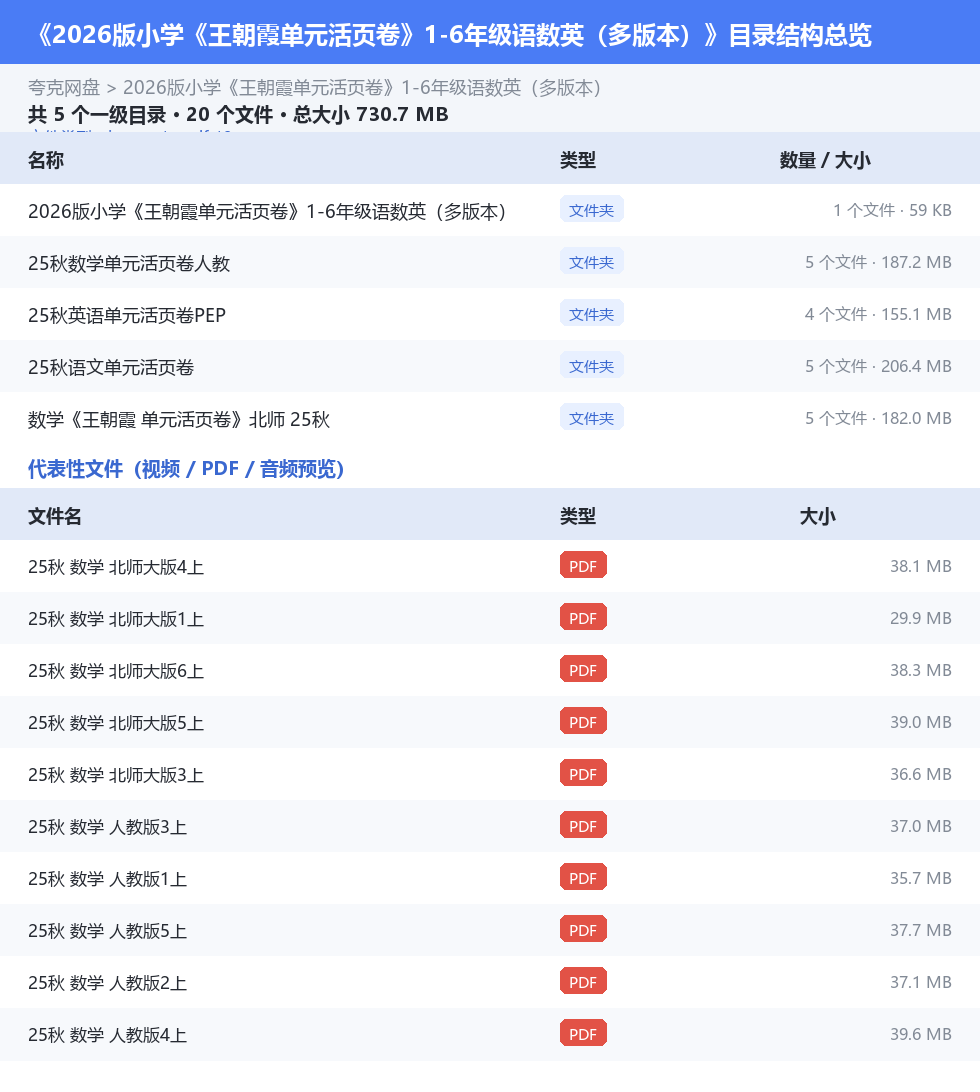Click PDF badge for 人教版5上

tap(583, 930)
